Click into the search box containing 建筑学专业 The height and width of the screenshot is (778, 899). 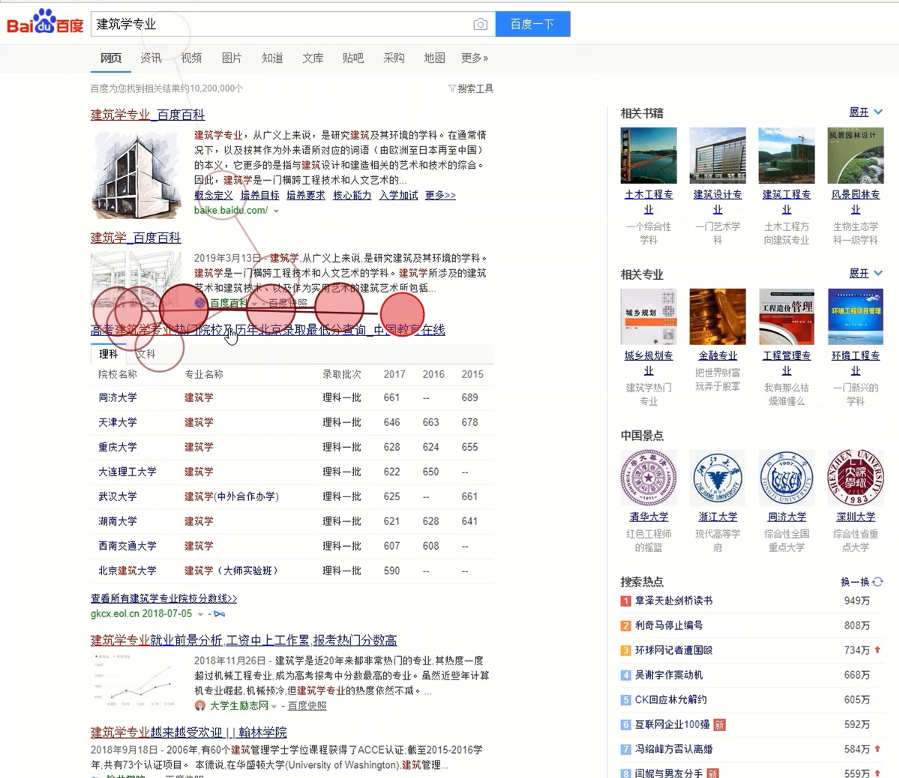point(280,24)
